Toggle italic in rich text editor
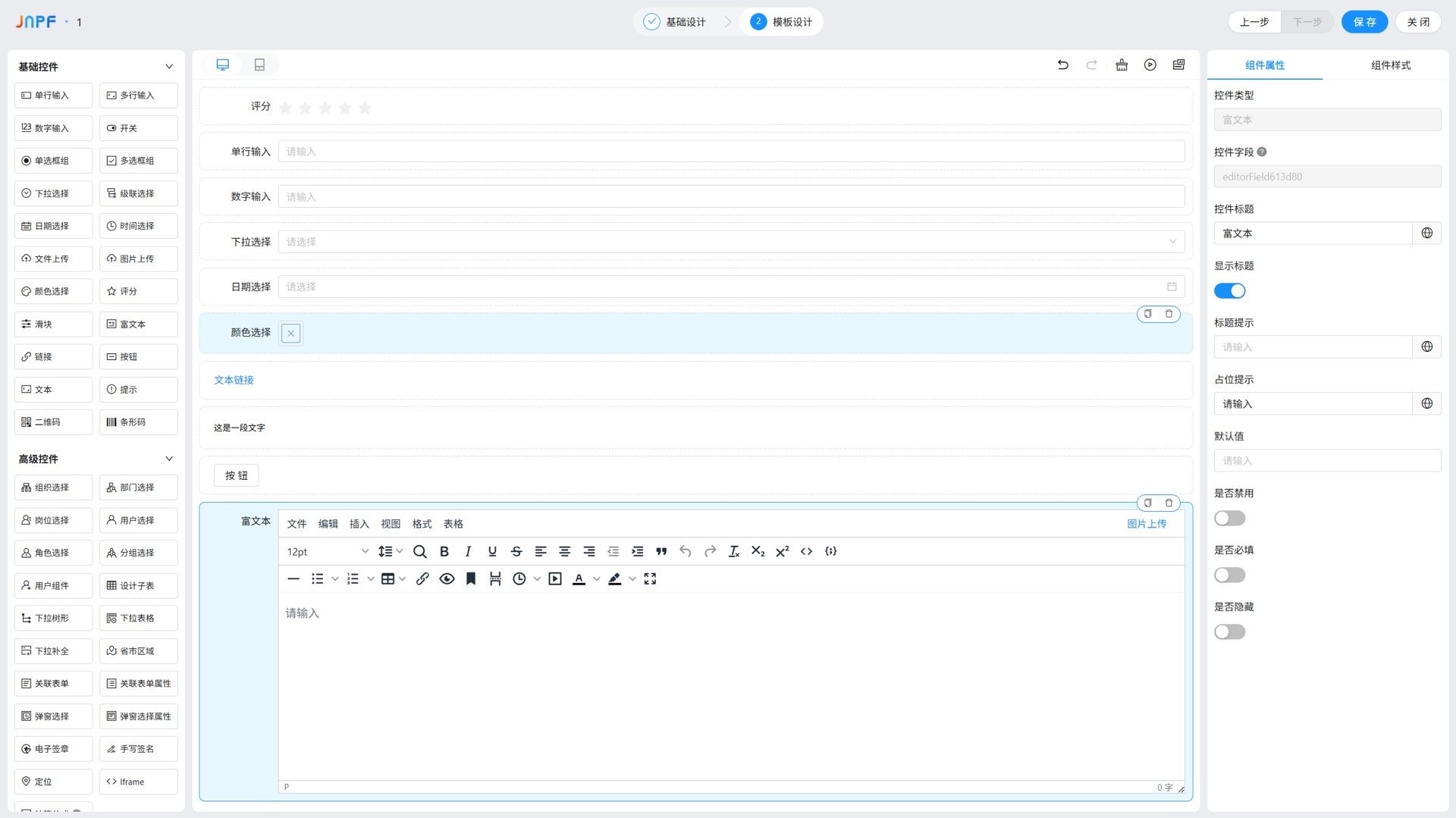Image resolution: width=1456 pixels, height=818 pixels. tap(468, 551)
